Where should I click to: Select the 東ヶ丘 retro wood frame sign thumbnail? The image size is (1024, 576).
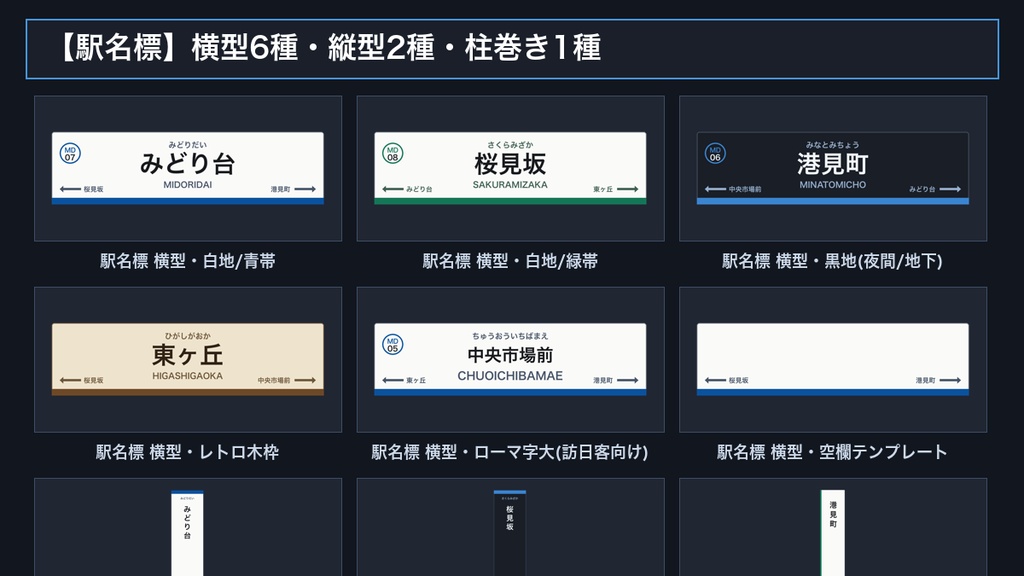click(188, 360)
